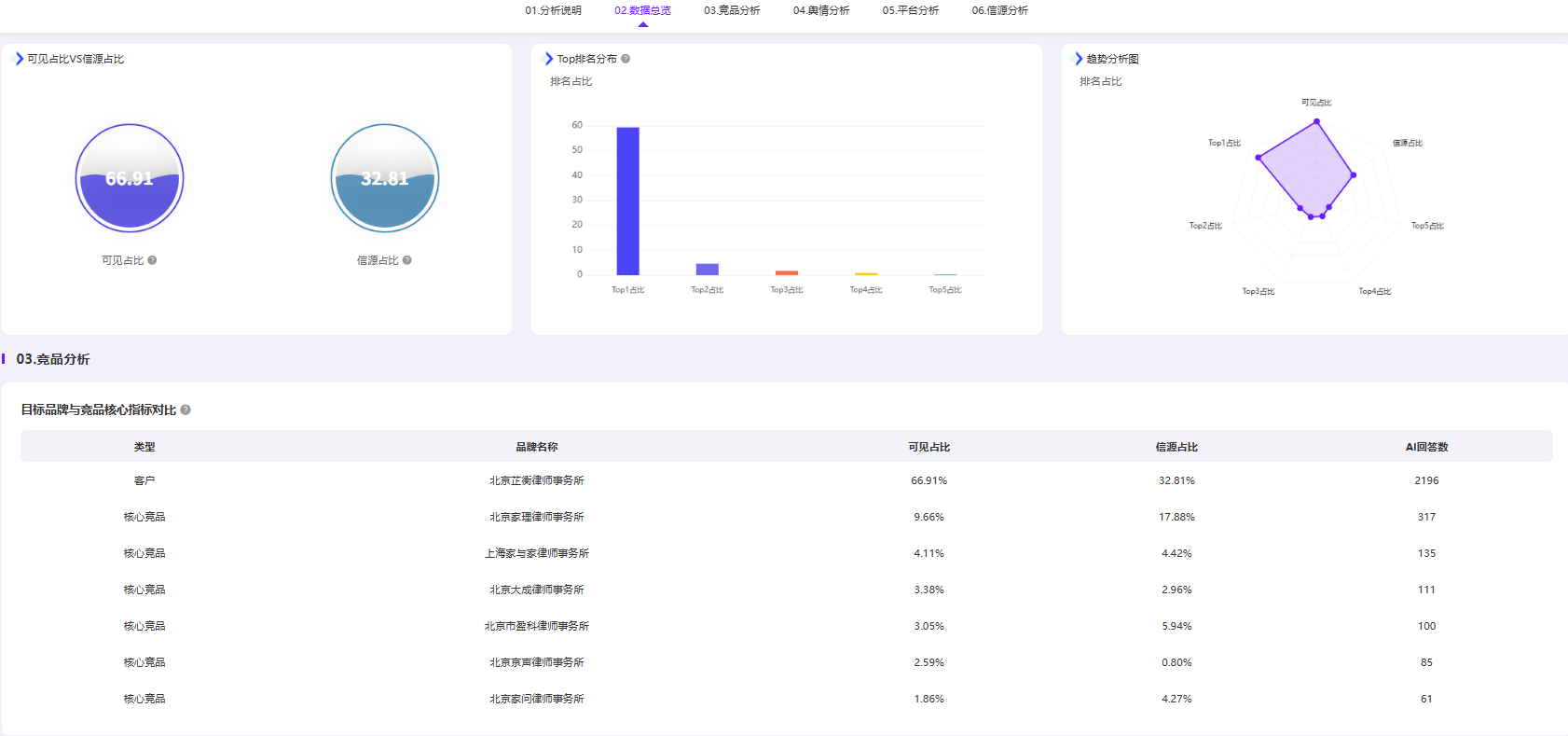Click the 趋势分析图 card title
The height and width of the screenshot is (736, 1568).
[x=1112, y=59]
